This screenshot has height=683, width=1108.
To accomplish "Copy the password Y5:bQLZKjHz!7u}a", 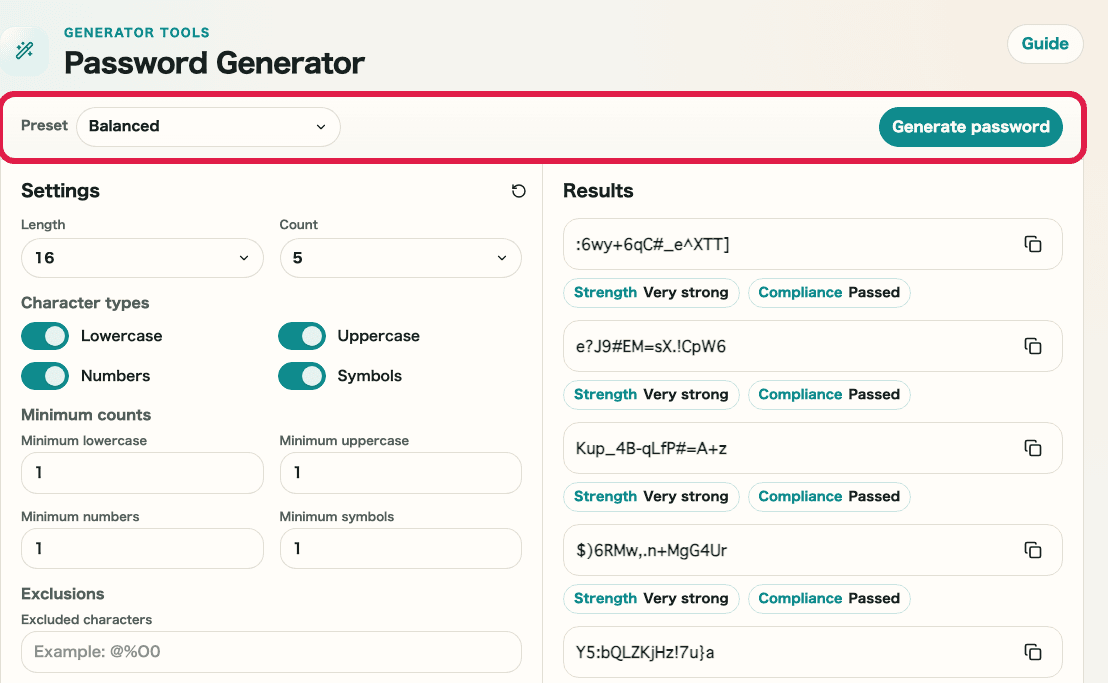I will coord(1033,652).
